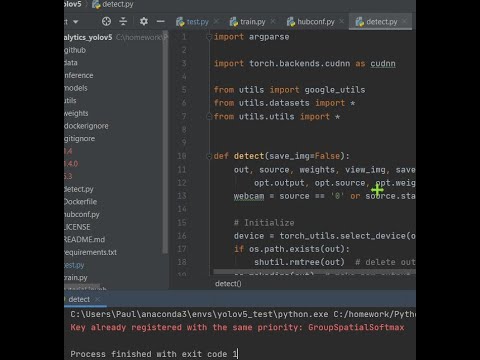Select train.py in the project tree
This screenshot has width=480, height=360.
click(x=76, y=278)
